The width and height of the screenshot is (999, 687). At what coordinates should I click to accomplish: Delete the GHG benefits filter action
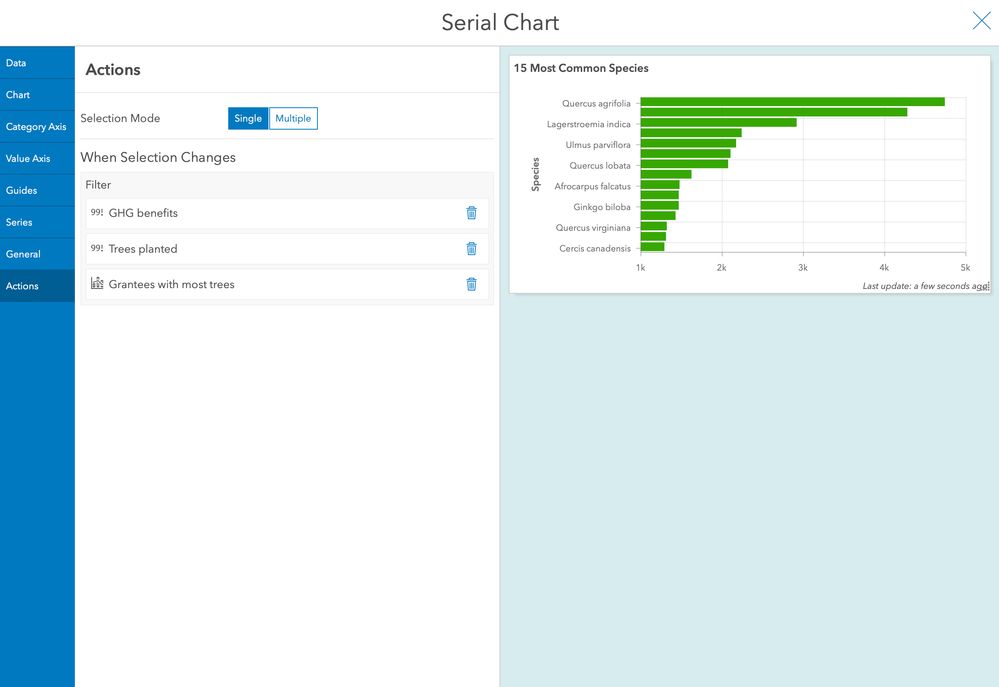471,213
